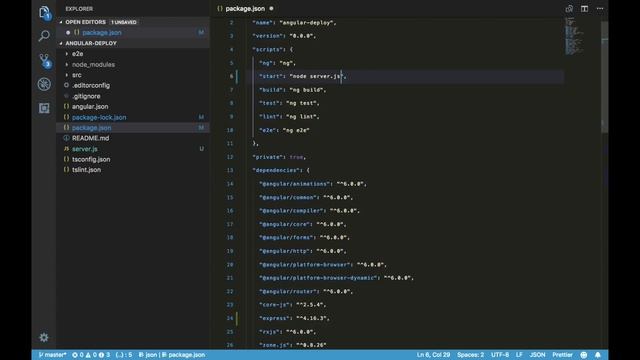Open the Search view icon
Viewport: 640px width, 360px height.
pyautogui.click(x=44, y=36)
